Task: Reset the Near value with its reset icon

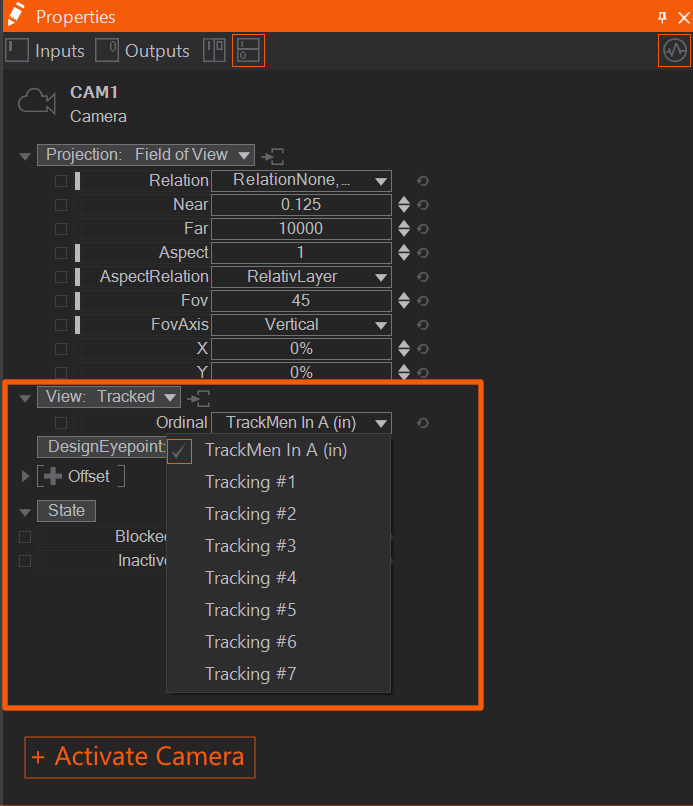Action: pos(422,205)
